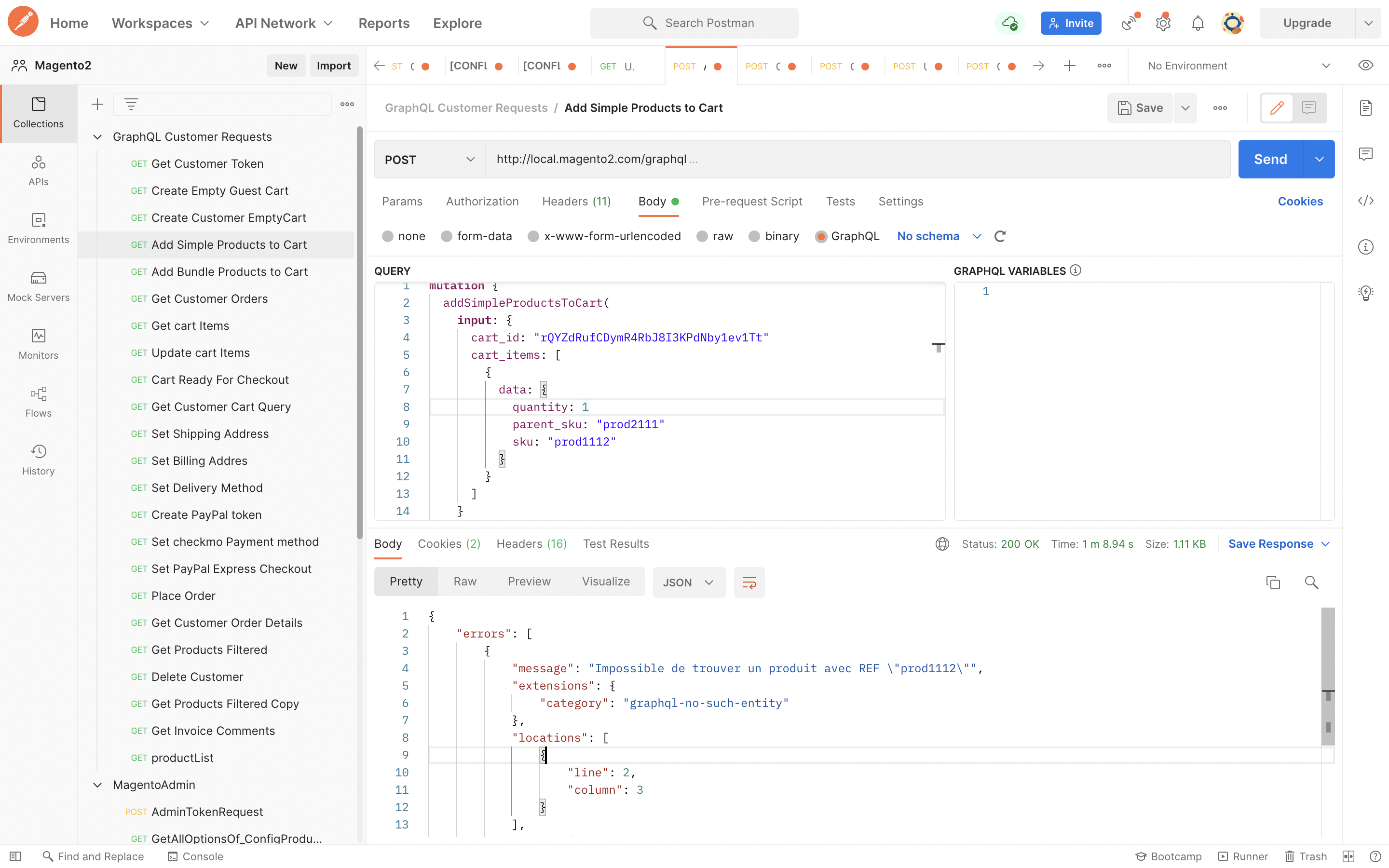
Task: Click the wrap lines icon in response
Action: coord(749,582)
